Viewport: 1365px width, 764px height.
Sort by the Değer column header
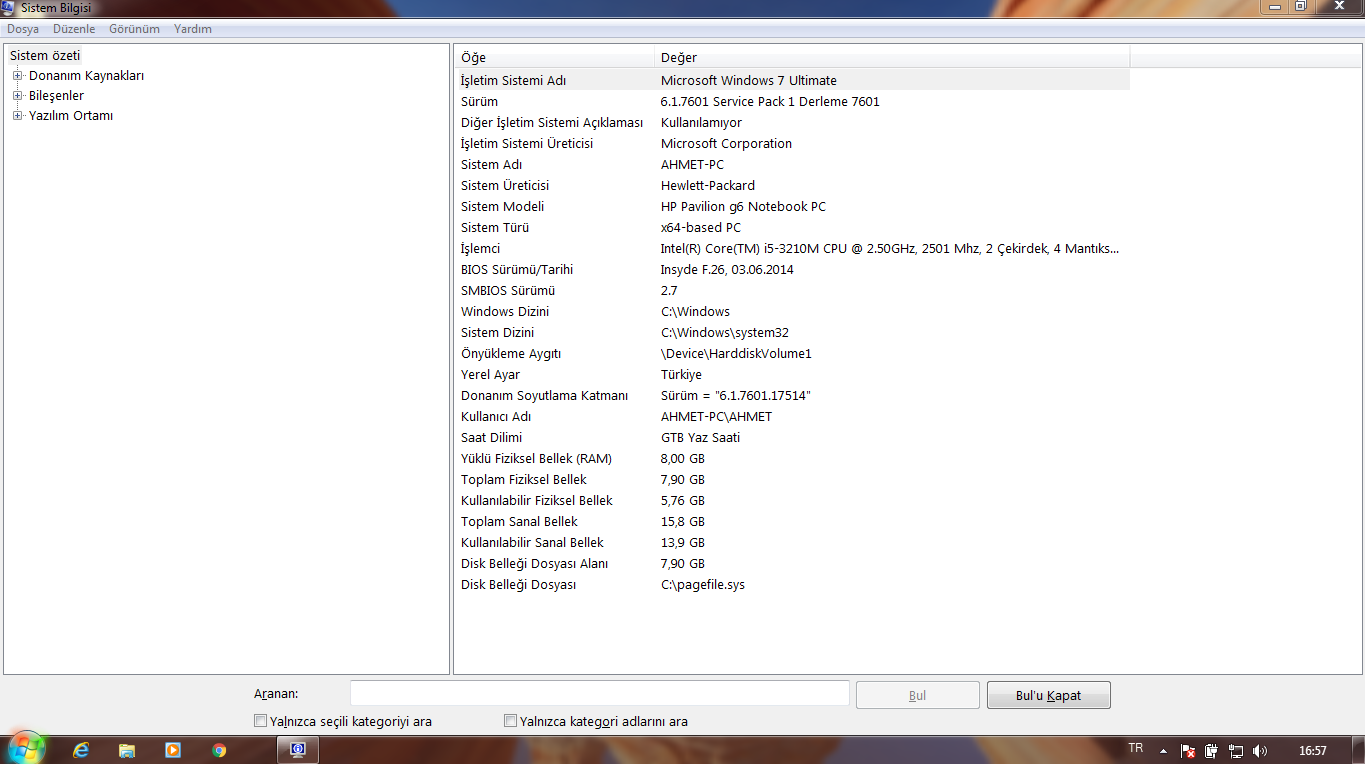click(892, 57)
